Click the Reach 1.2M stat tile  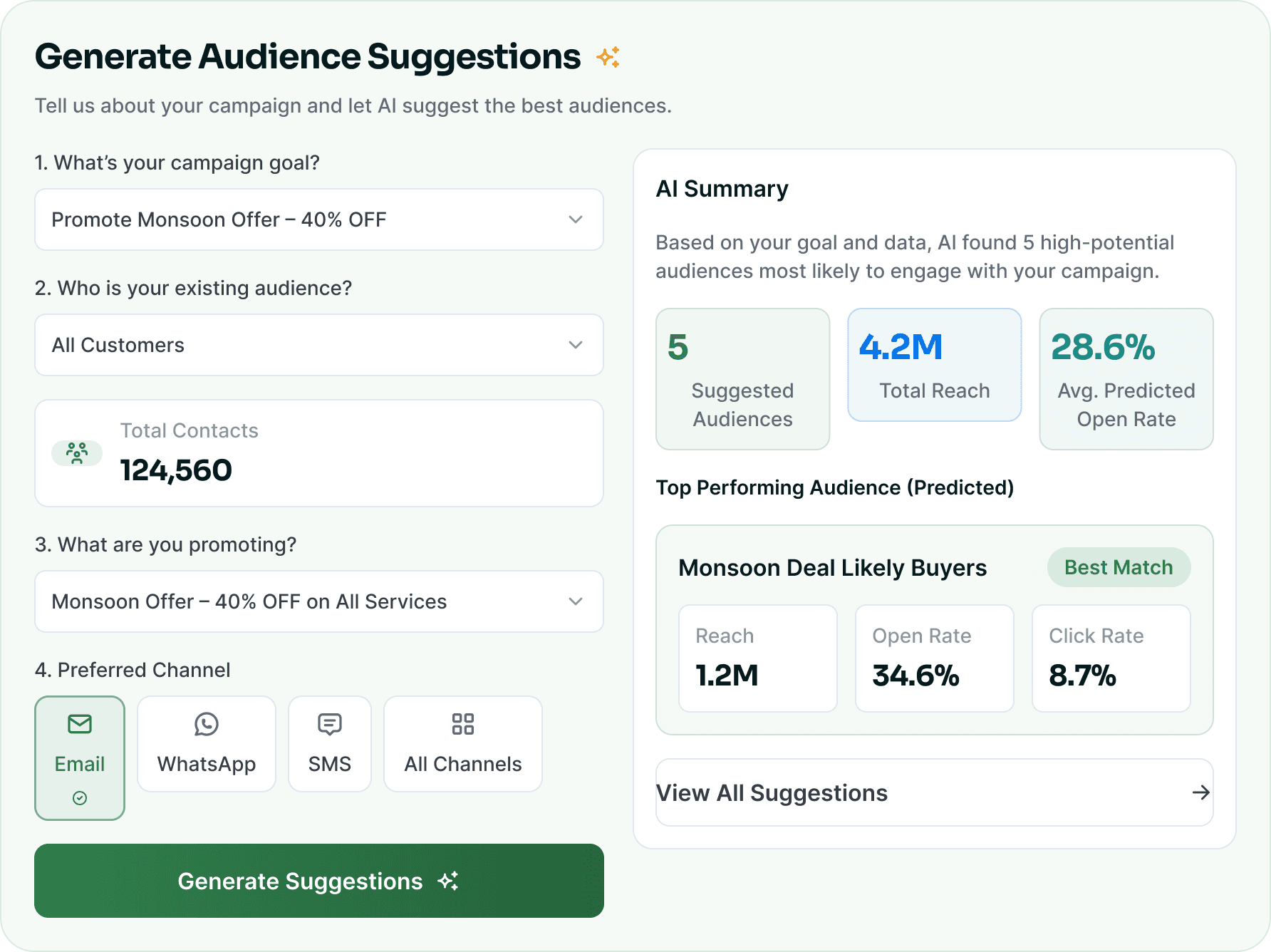(x=758, y=658)
